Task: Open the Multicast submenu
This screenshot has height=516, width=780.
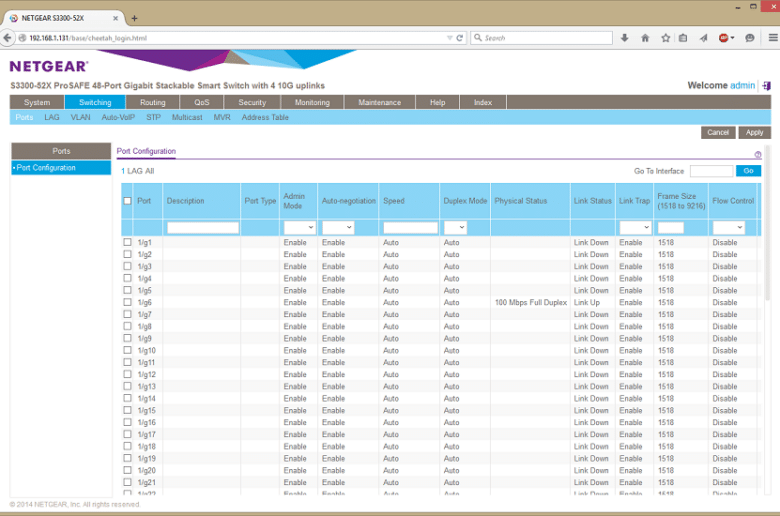Action: click(x=187, y=117)
